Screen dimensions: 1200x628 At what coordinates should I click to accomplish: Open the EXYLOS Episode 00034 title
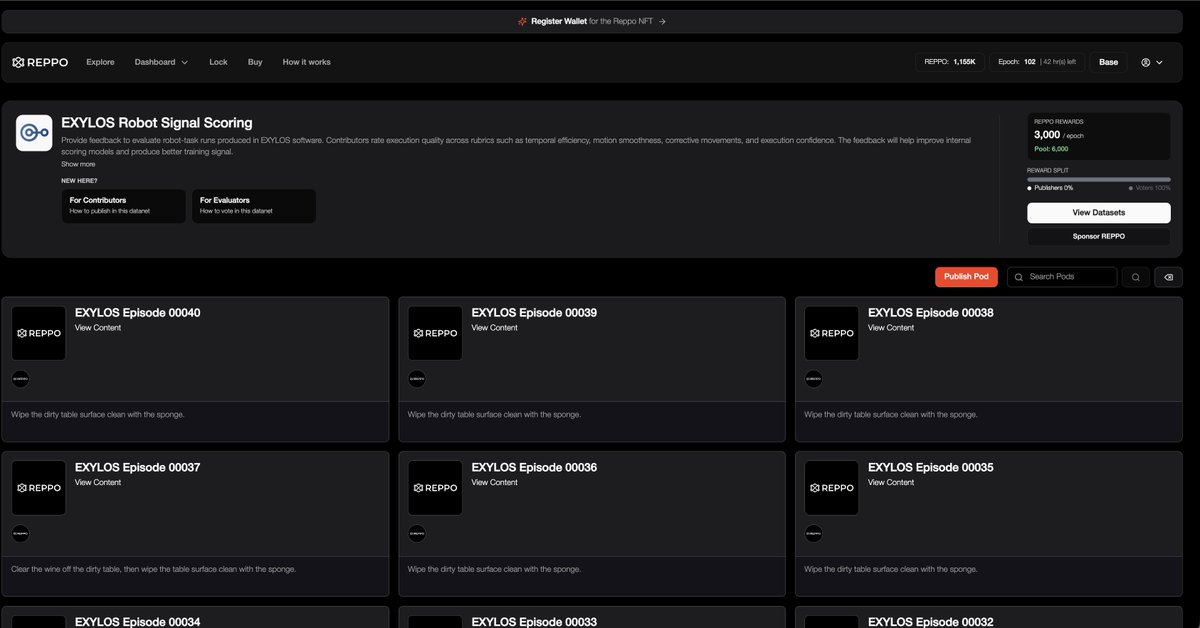point(137,622)
